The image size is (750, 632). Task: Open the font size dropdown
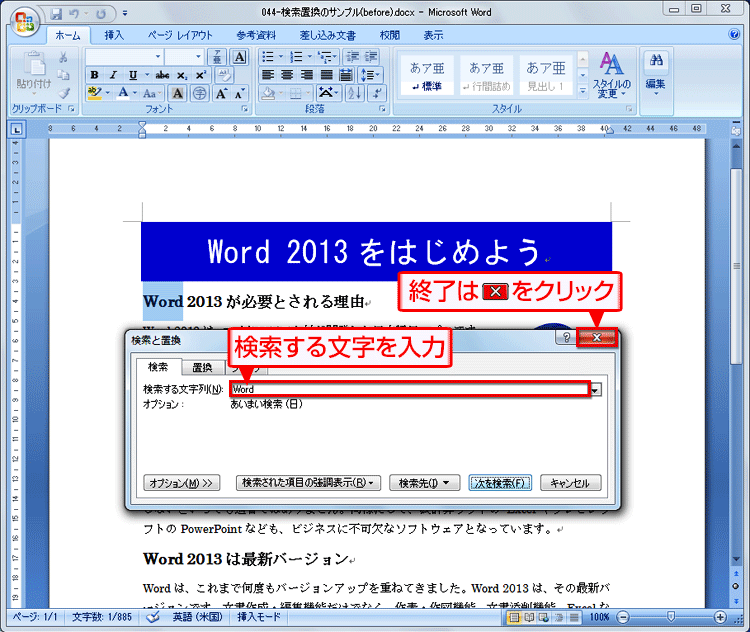click(x=199, y=57)
